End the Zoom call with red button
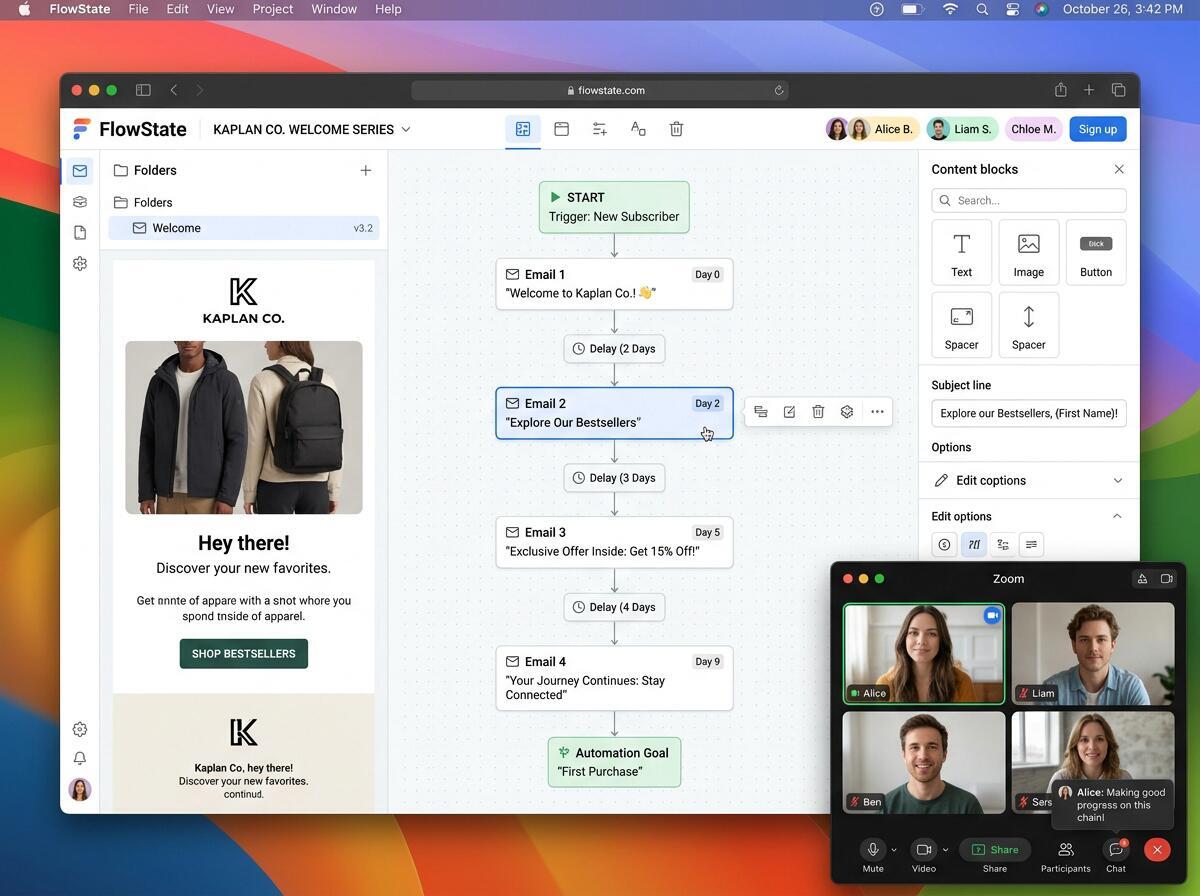This screenshot has height=896, width=1200. click(x=1157, y=850)
